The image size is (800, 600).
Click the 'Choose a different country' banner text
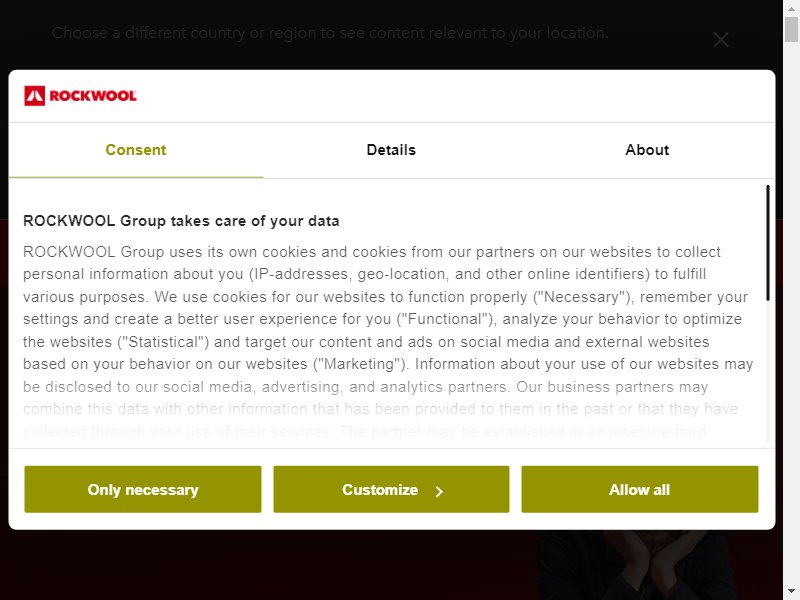[x=330, y=33]
